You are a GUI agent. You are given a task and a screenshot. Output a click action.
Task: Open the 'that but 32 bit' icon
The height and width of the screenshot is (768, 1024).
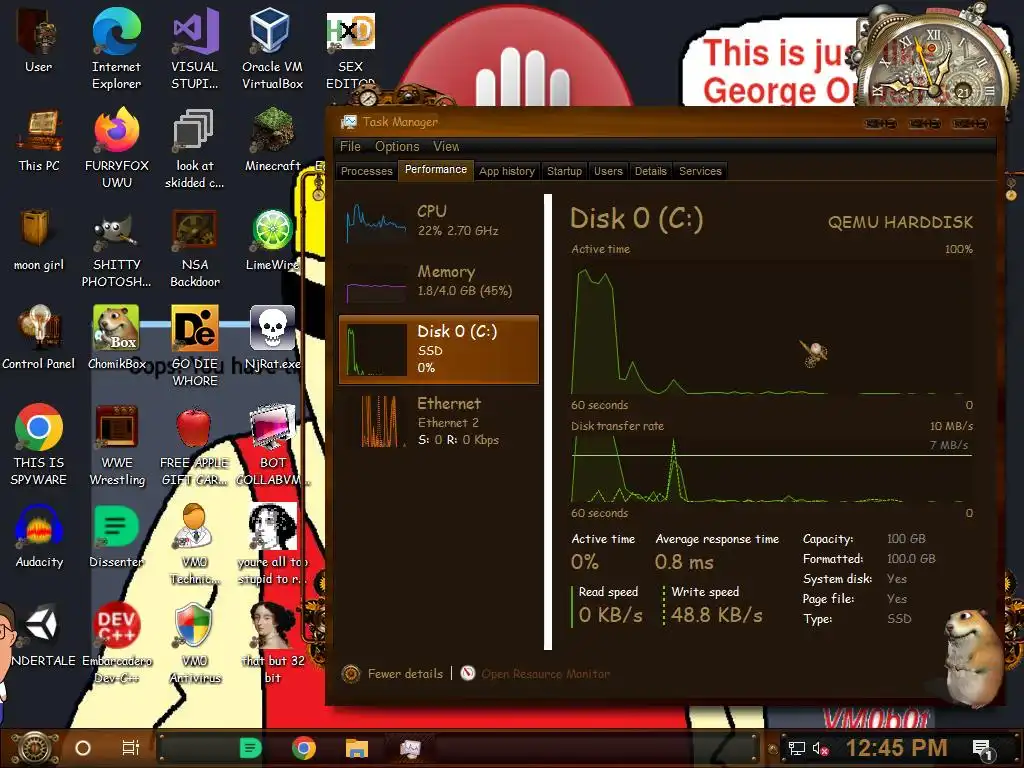pos(272,643)
